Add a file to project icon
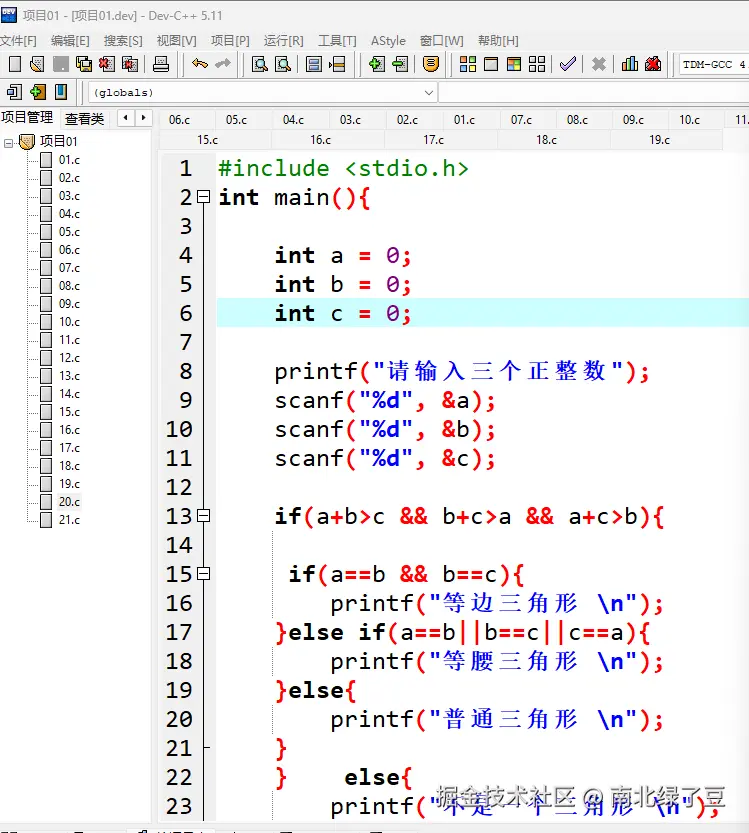This screenshot has width=749, height=833. pos(376,64)
